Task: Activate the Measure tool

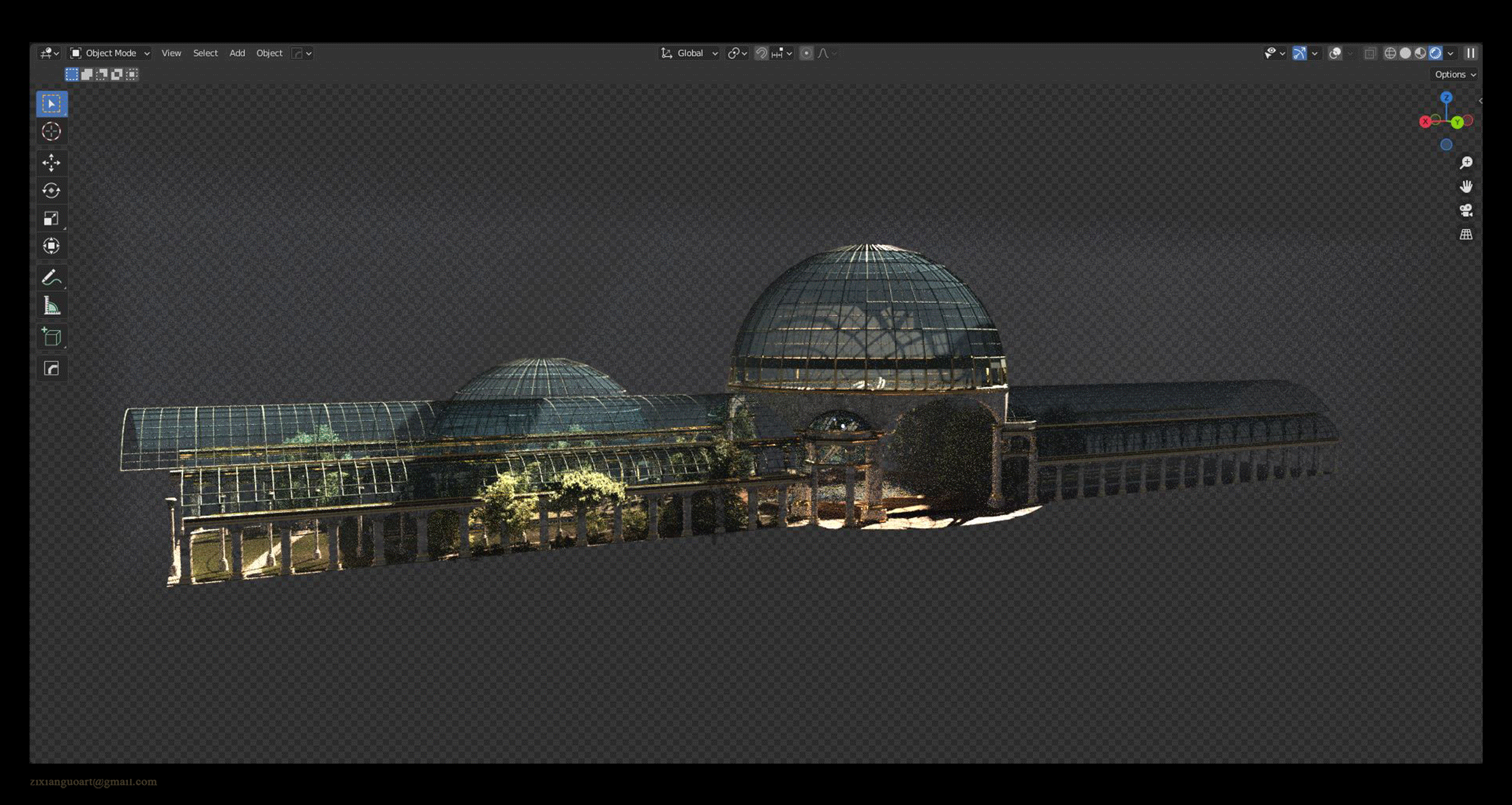Action: 52,306
